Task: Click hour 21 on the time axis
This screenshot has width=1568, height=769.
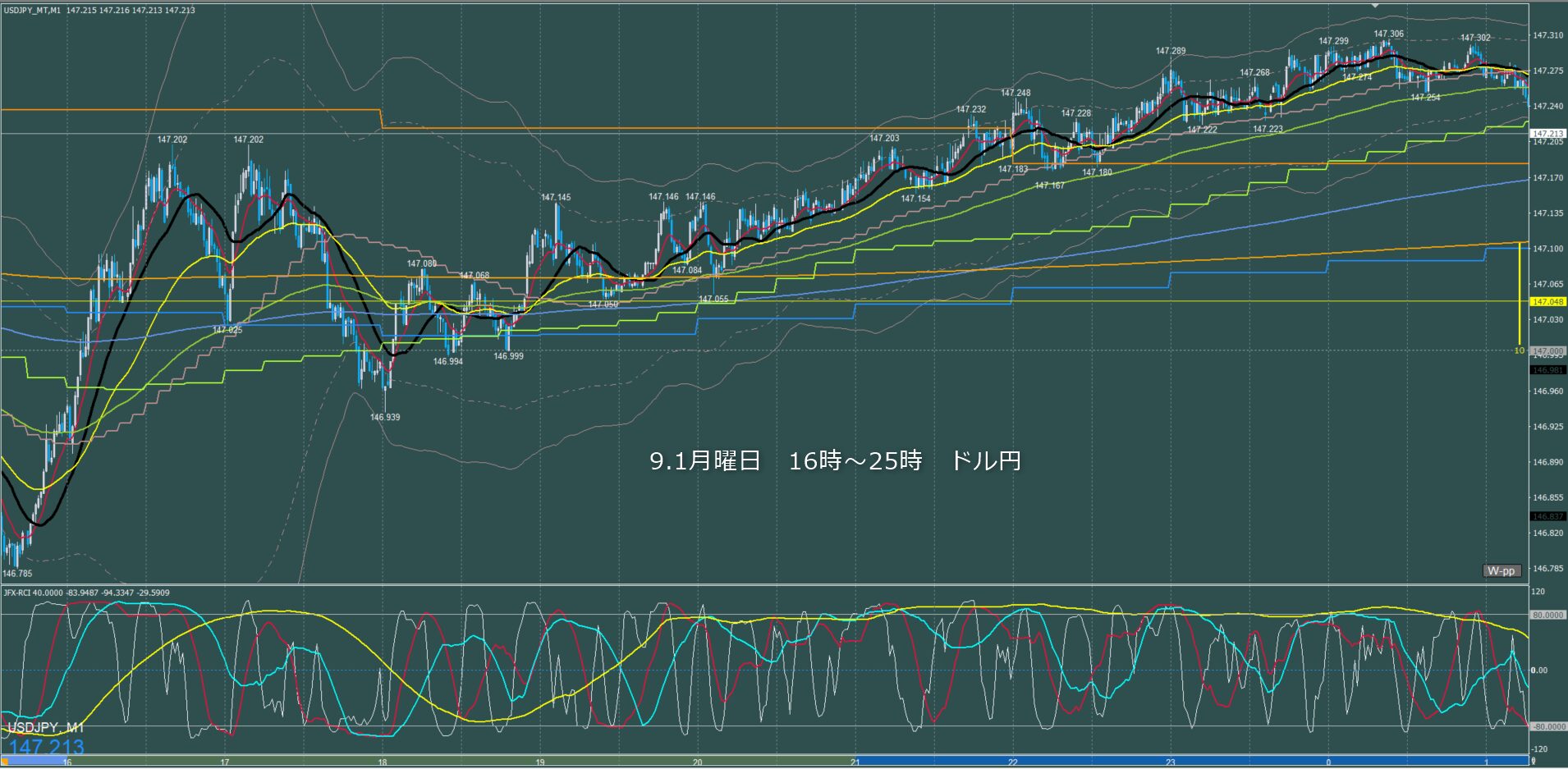Action: (855, 762)
